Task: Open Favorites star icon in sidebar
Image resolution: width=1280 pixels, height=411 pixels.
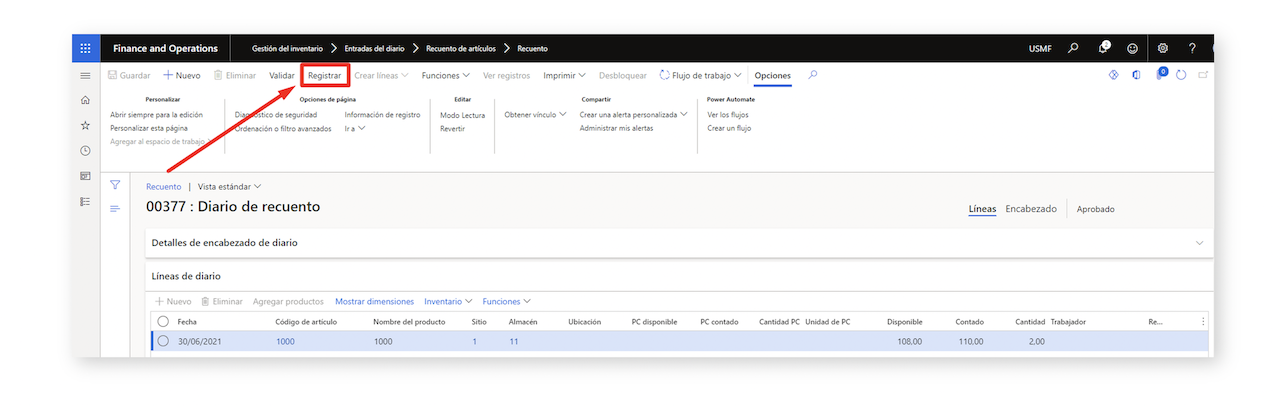Action: [x=85, y=125]
